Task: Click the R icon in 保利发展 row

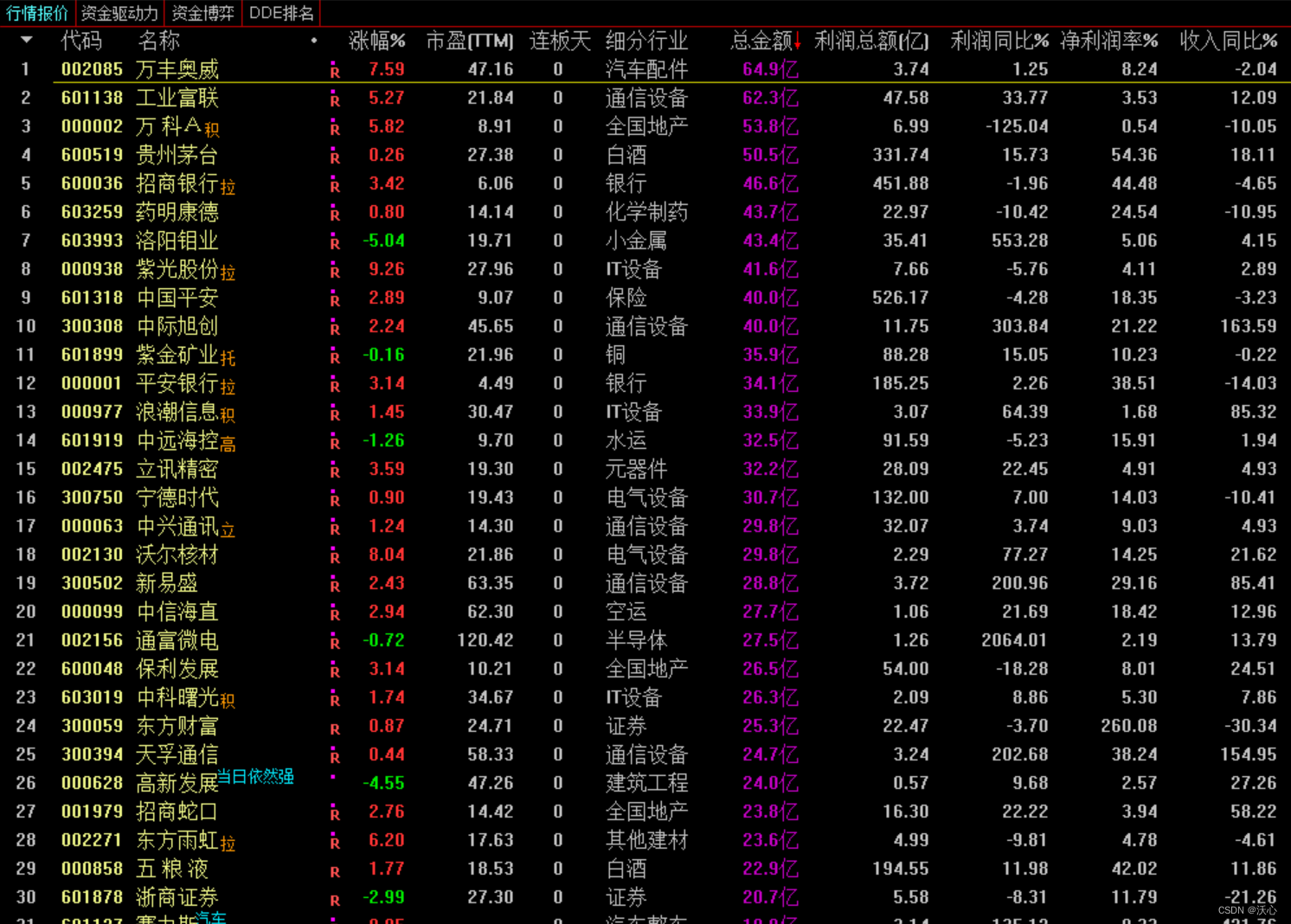Action: (335, 671)
